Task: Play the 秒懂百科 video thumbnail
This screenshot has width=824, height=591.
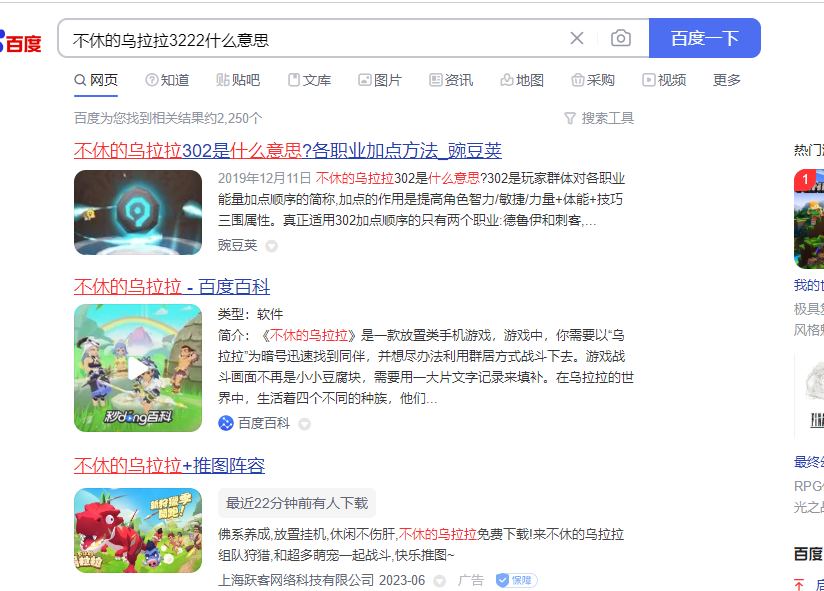Action: pos(138,368)
